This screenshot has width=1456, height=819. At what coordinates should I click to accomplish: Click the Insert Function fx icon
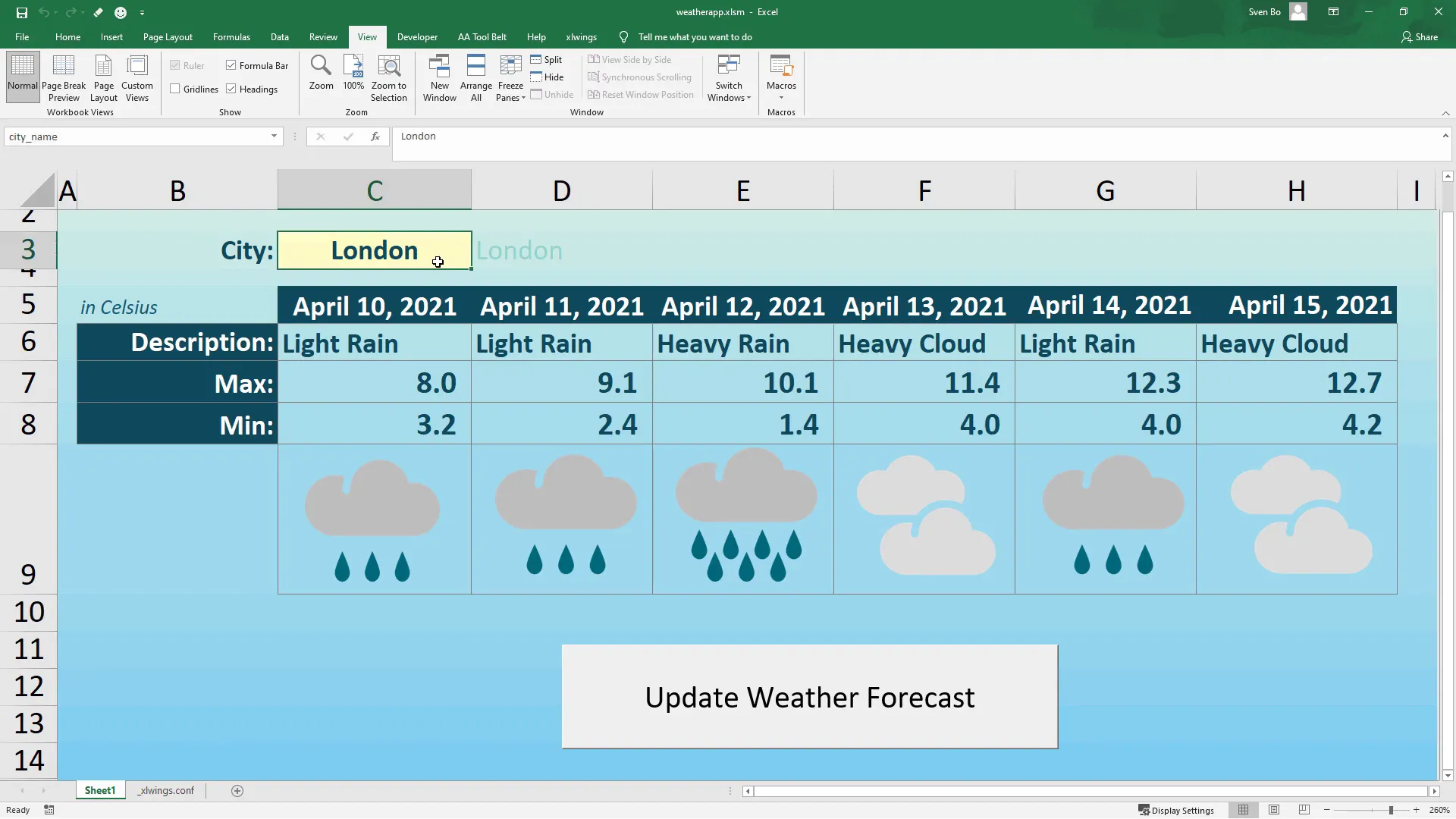375,136
